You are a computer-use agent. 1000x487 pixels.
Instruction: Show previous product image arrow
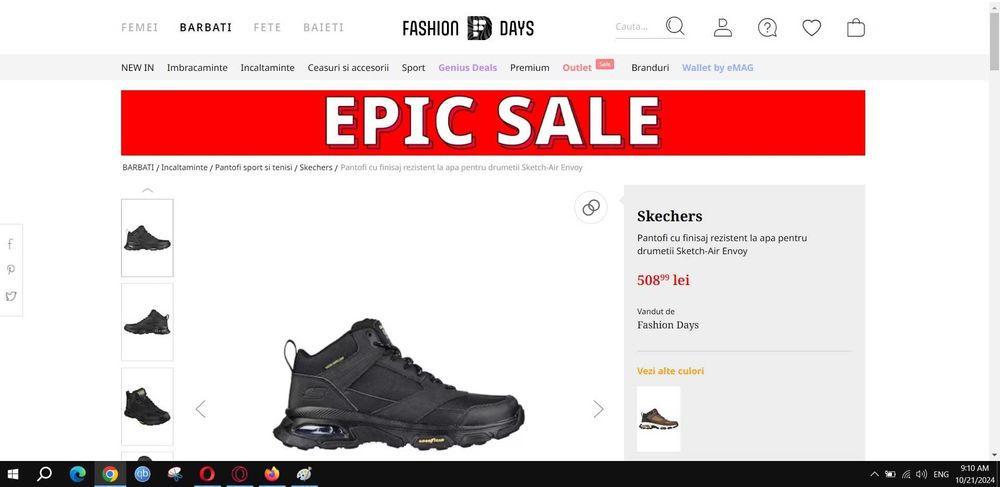pyautogui.click(x=201, y=409)
